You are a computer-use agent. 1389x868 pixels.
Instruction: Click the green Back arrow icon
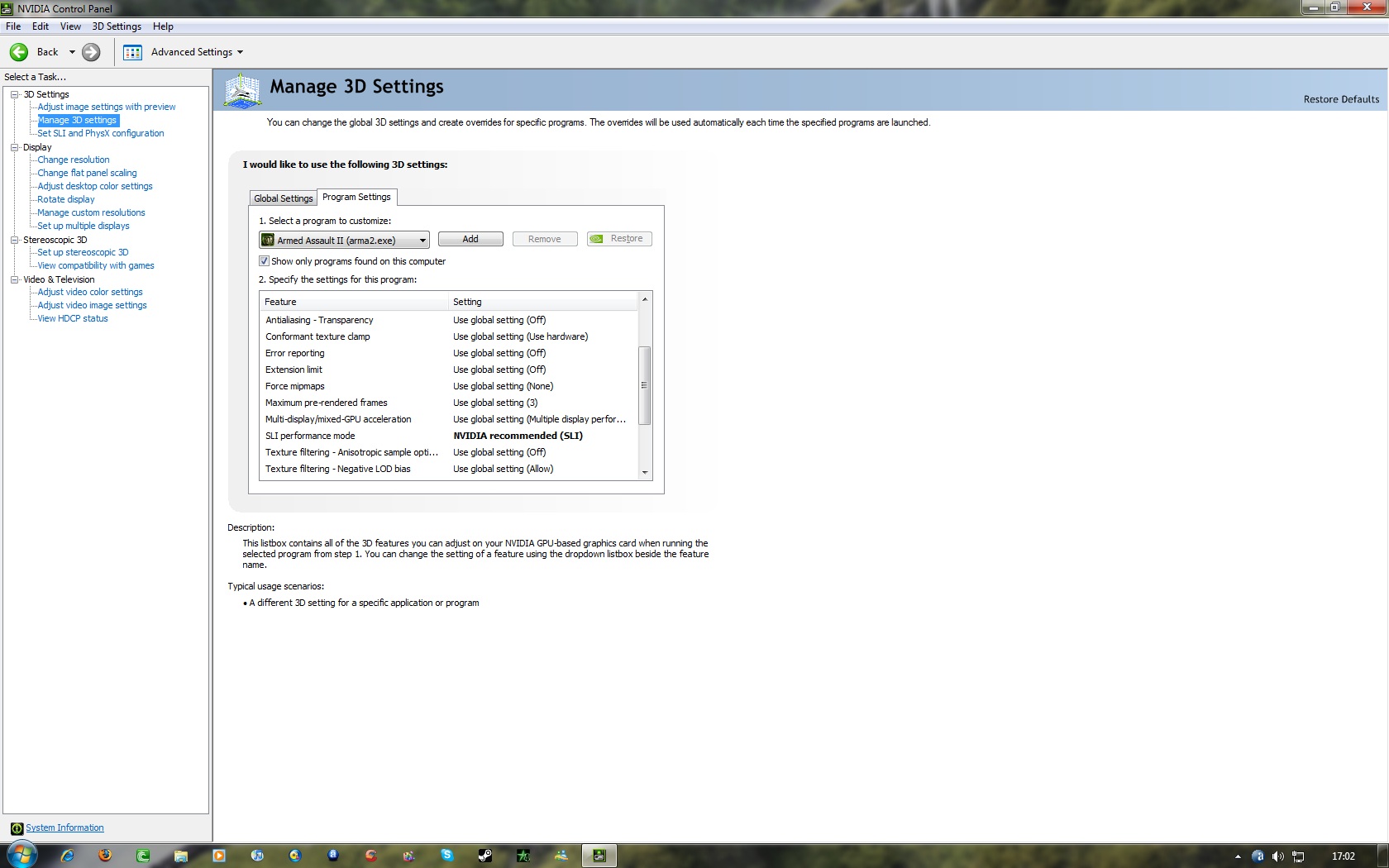pyautogui.click(x=19, y=52)
